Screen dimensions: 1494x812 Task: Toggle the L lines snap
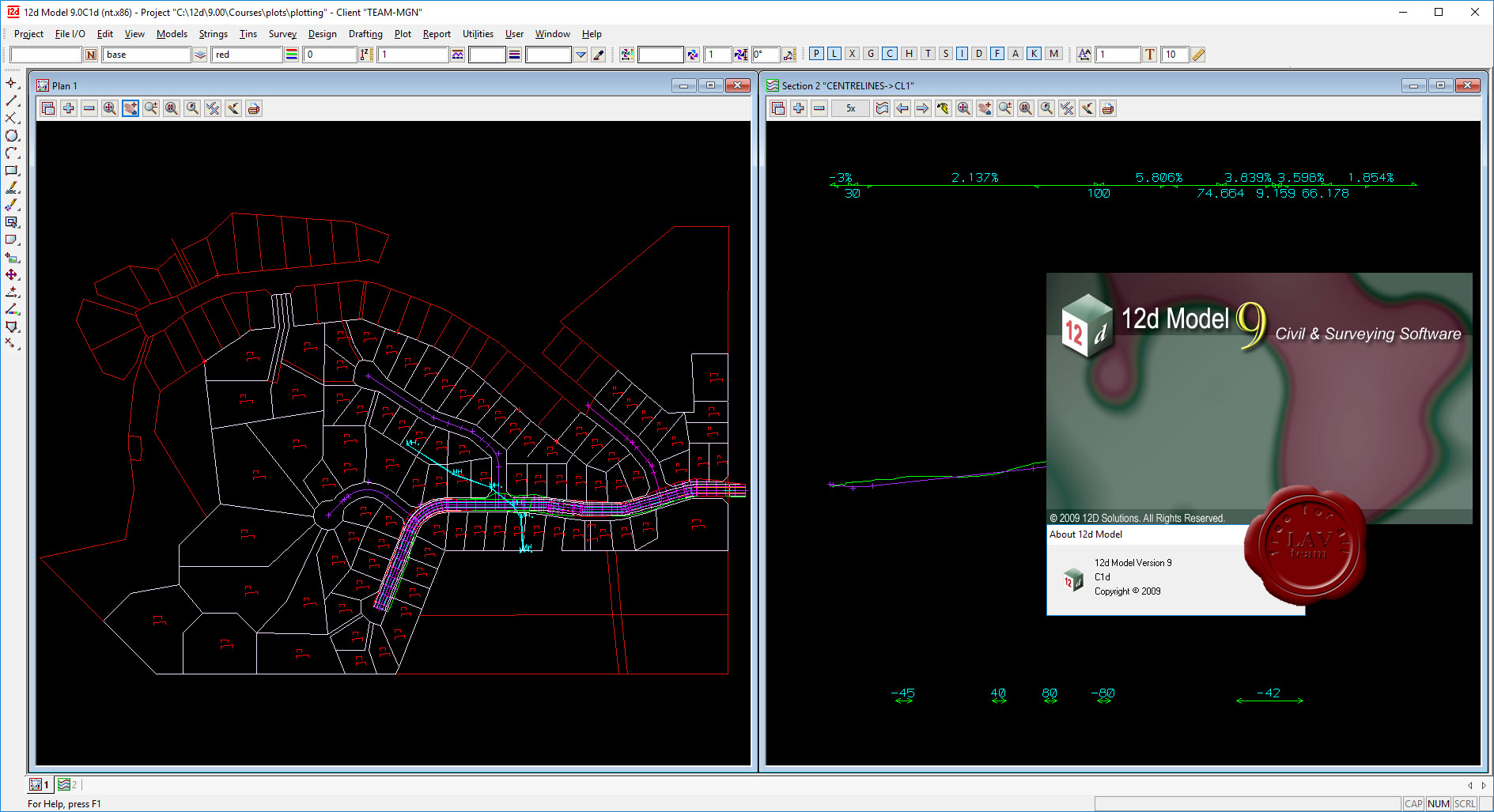(x=834, y=54)
